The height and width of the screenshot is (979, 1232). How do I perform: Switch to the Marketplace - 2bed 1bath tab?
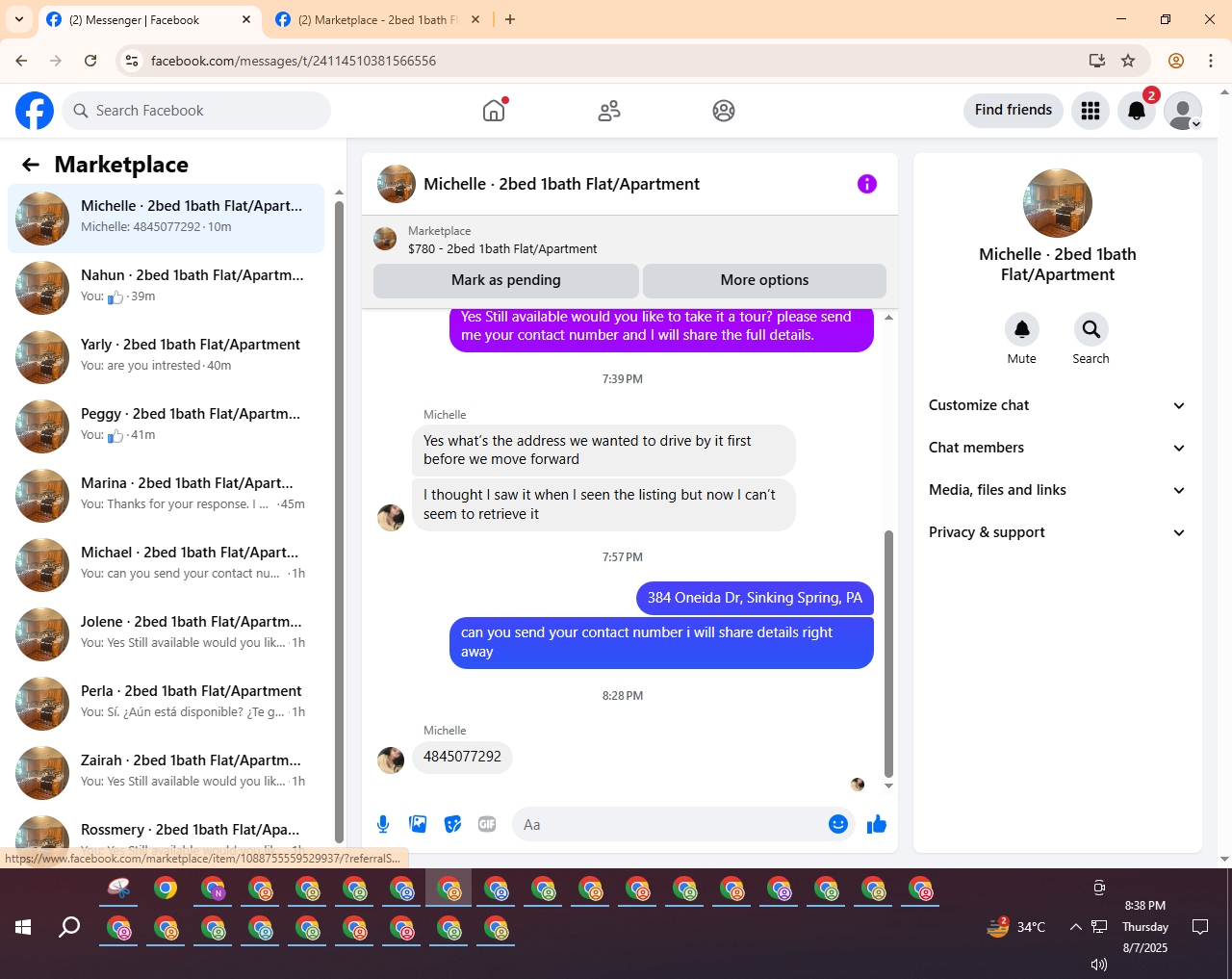click(377, 19)
